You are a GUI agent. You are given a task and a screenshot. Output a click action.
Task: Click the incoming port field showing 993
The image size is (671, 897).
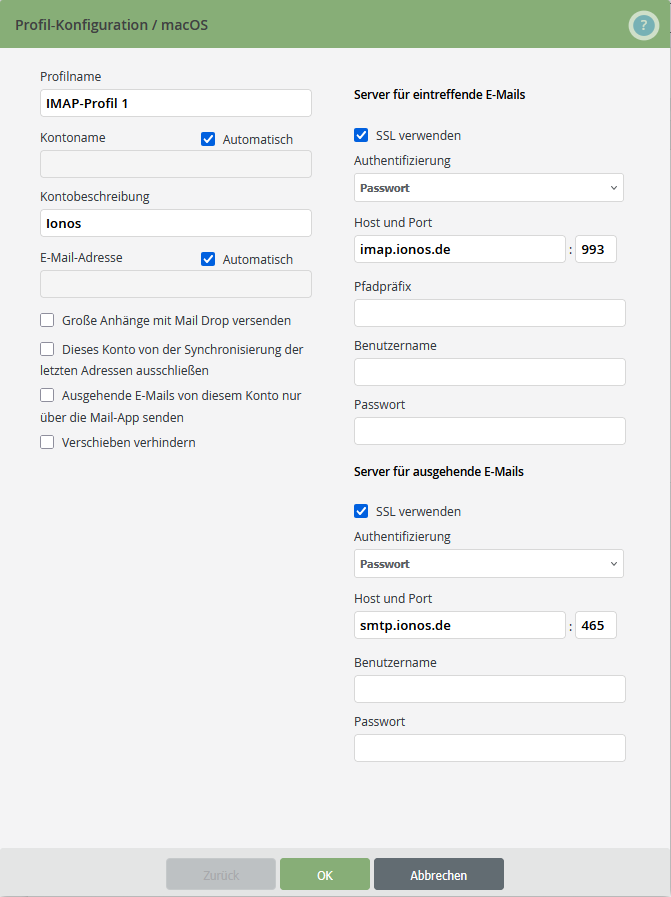595,248
